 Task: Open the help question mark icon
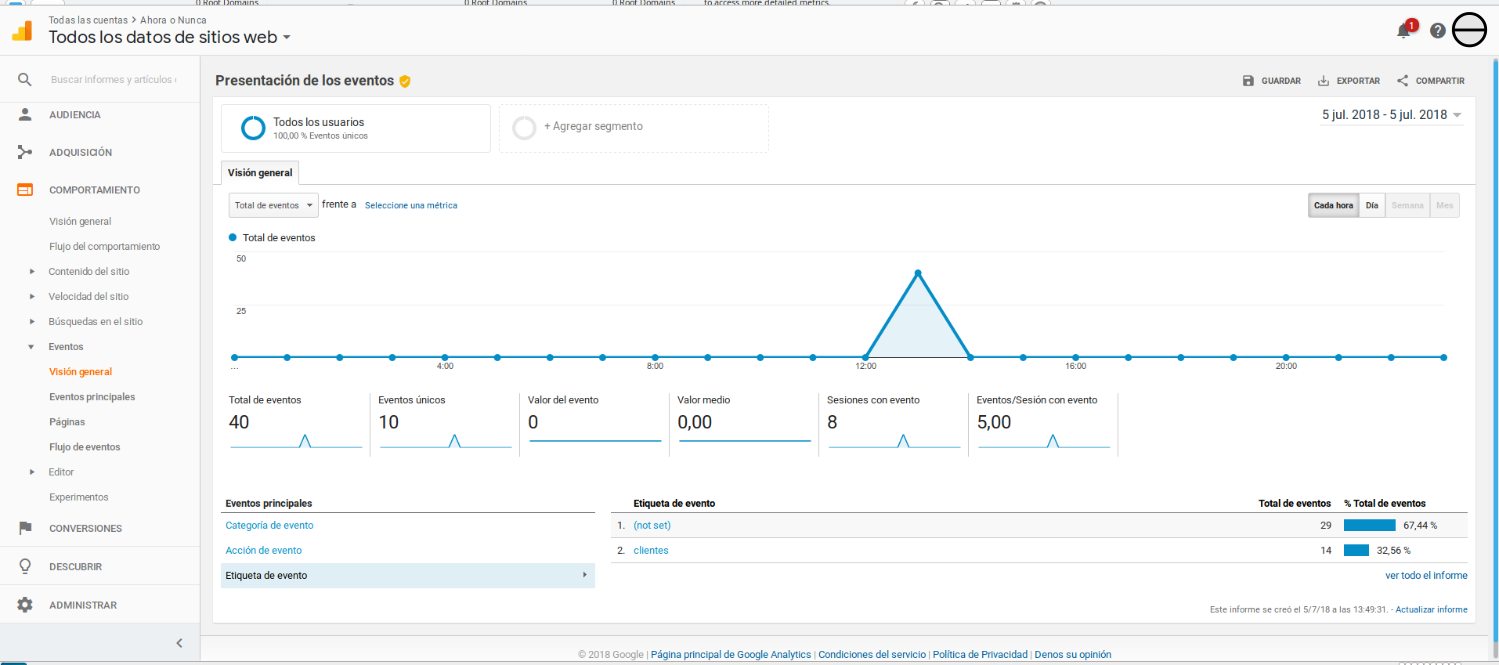[1437, 30]
